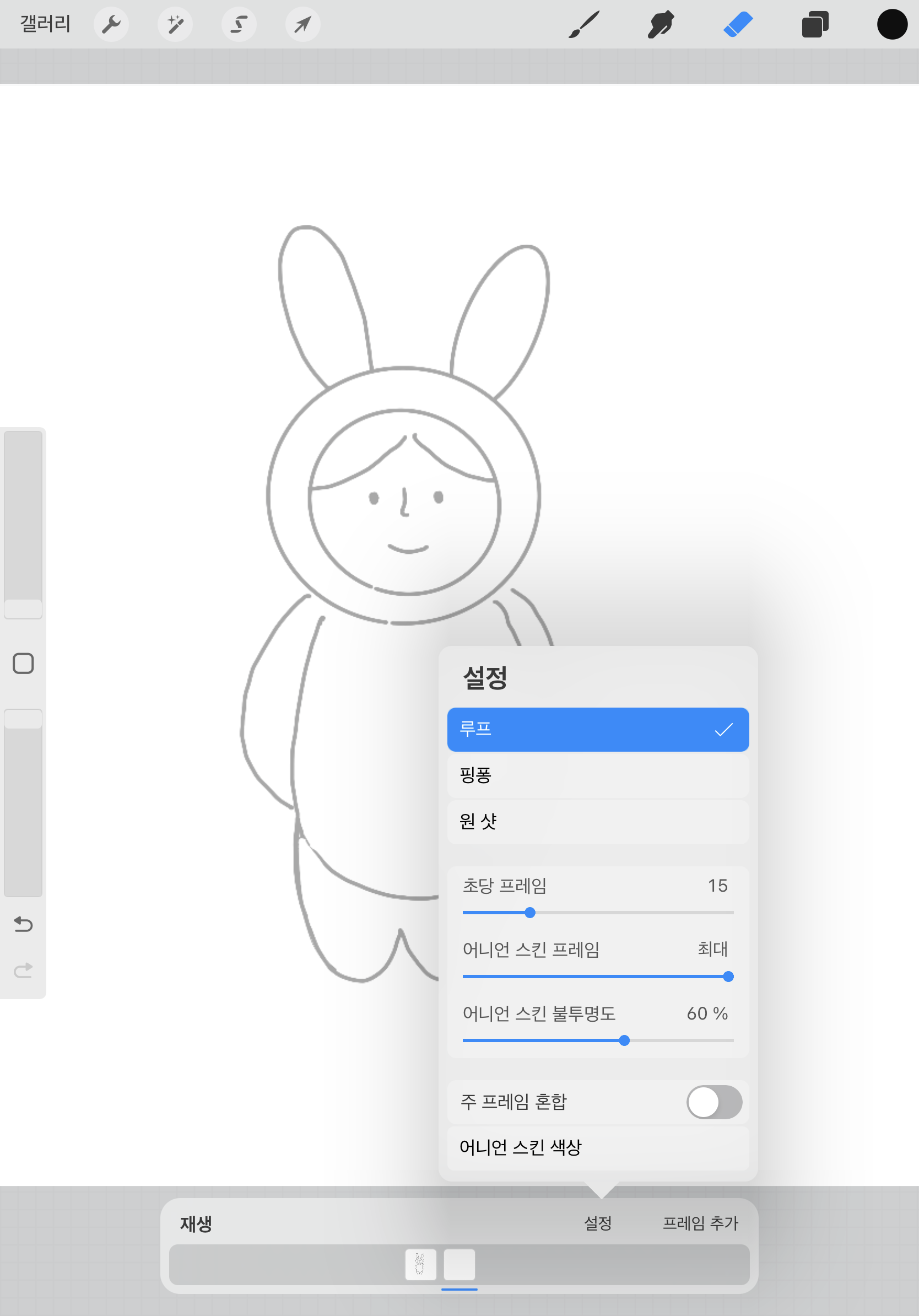Viewport: 919px width, 1316px height.
Task: Open the Layers panel
Action: [x=815, y=24]
